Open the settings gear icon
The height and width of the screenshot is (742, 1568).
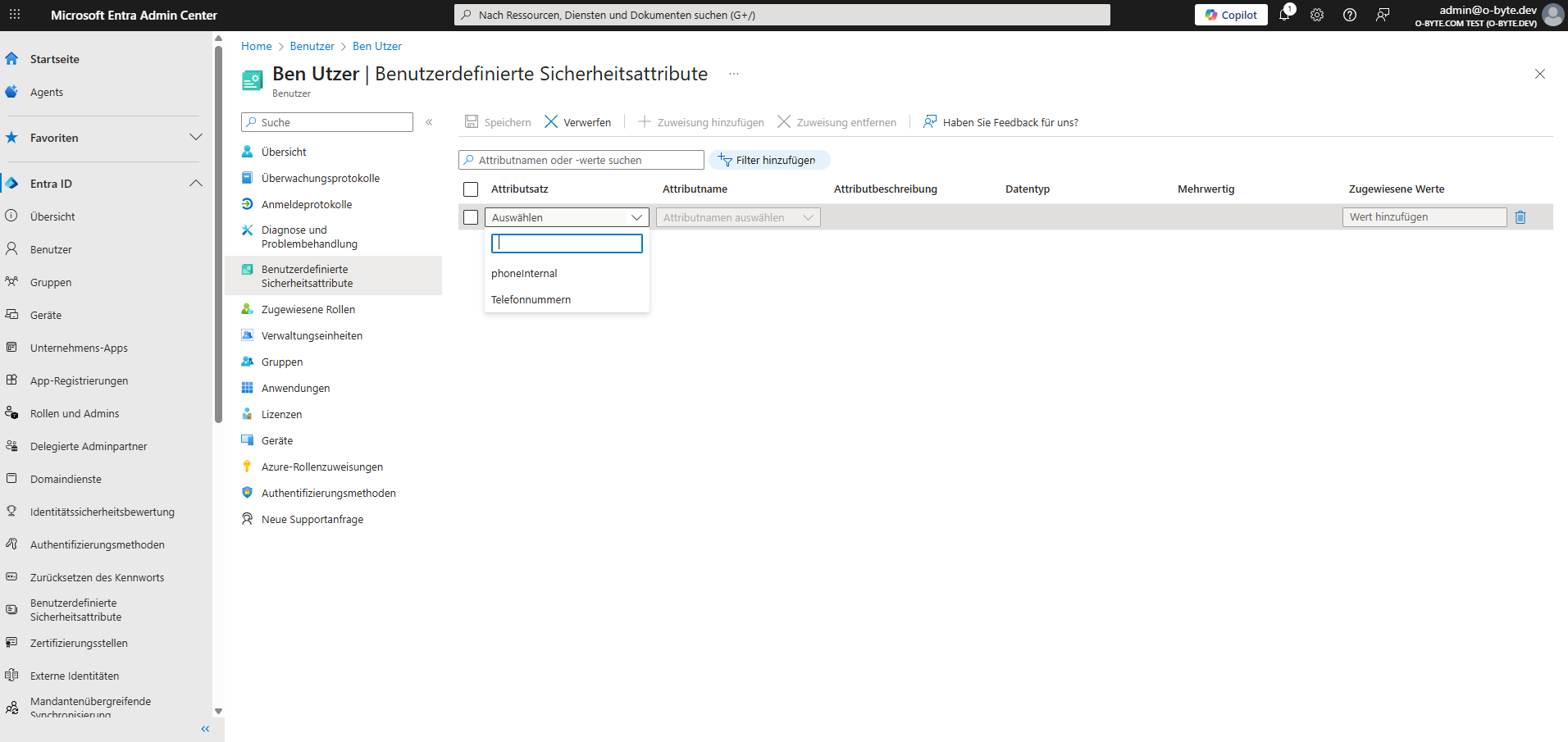pos(1317,15)
